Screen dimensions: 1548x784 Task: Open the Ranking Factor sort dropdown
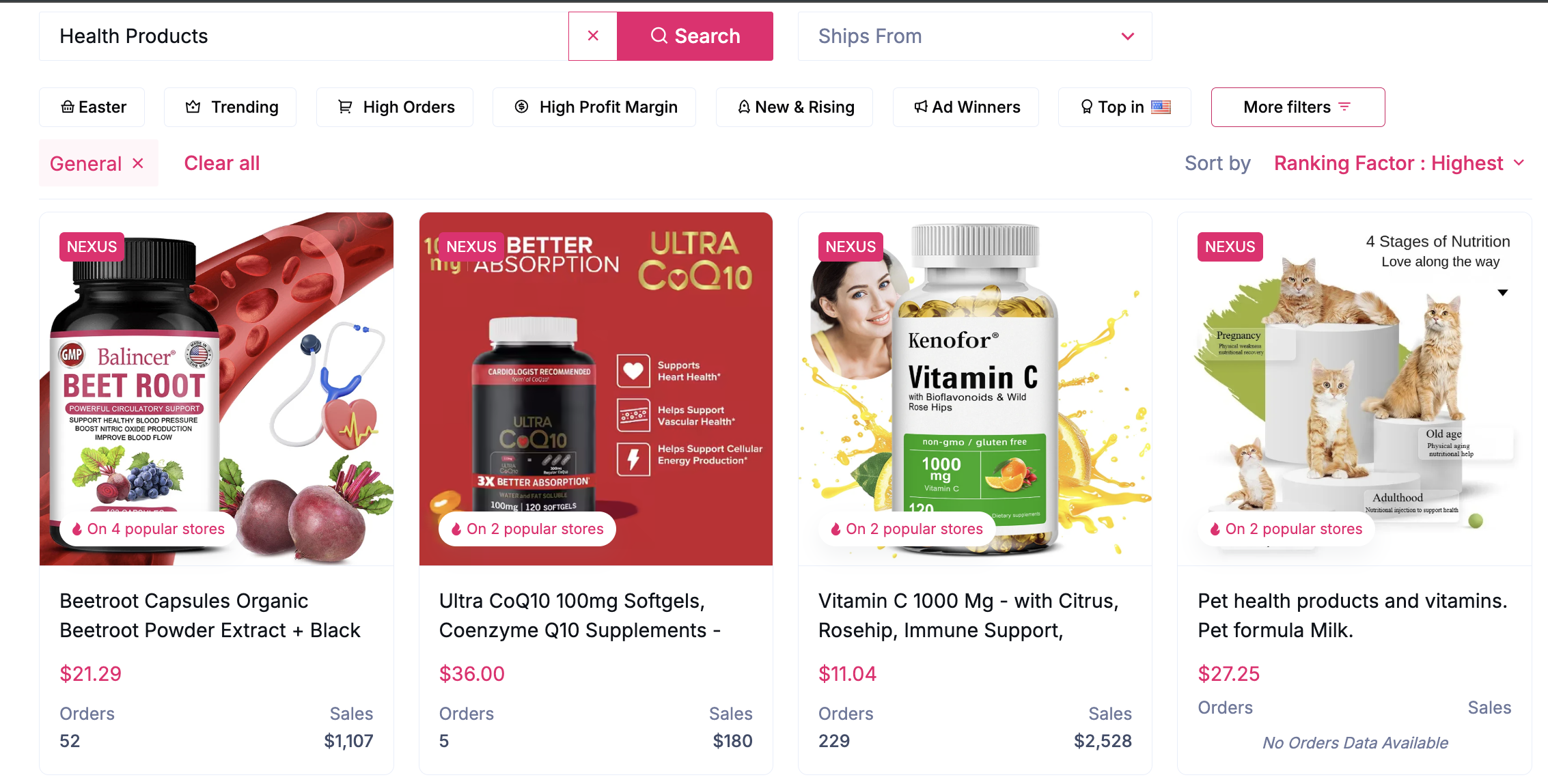pos(1399,163)
